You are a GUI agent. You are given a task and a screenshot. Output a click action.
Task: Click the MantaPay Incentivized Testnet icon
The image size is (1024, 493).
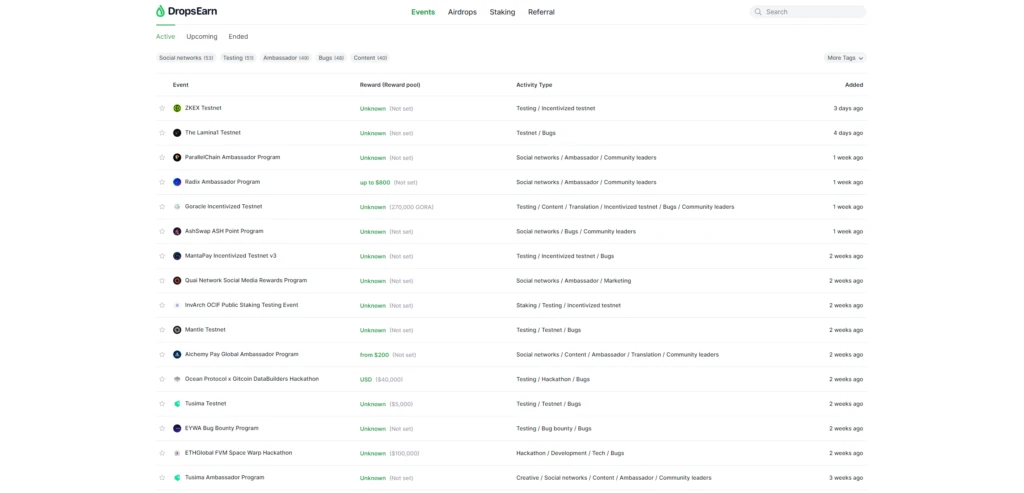pyautogui.click(x=177, y=256)
